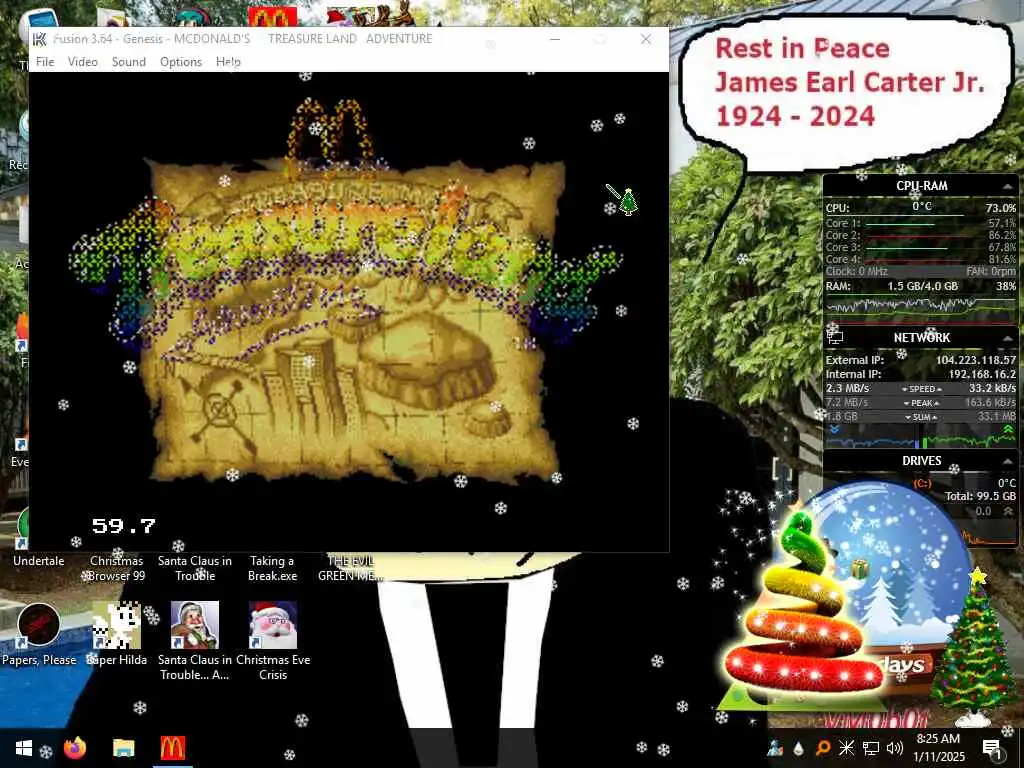The image size is (1024, 768).
Task: Collapse the CPU-RAM widget panel
Action: (1007, 187)
